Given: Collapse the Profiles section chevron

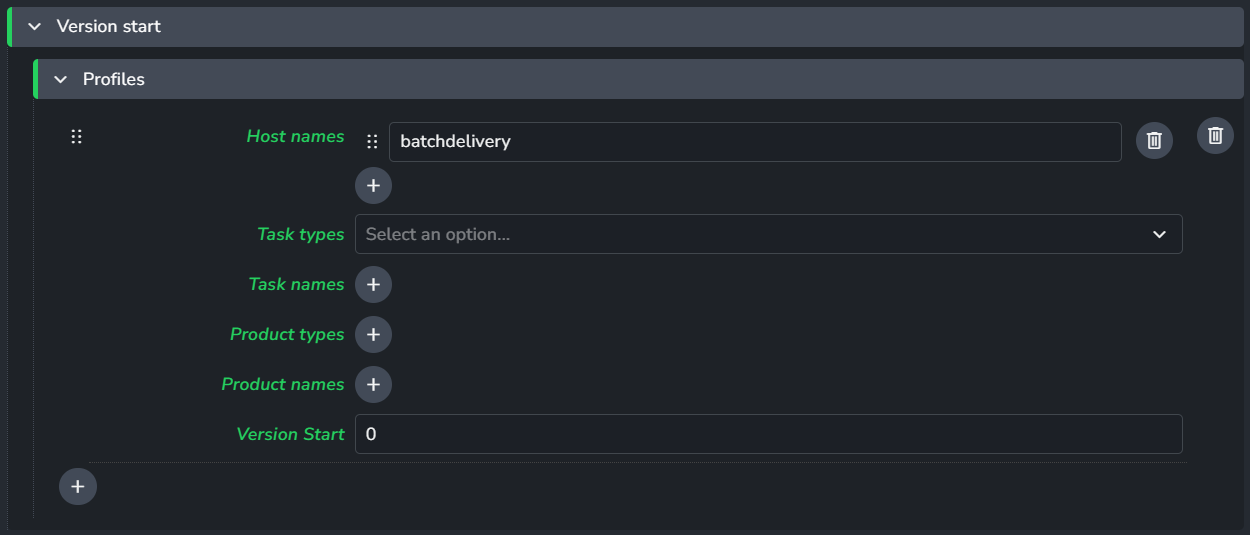Looking at the screenshot, I should click(61, 79).
